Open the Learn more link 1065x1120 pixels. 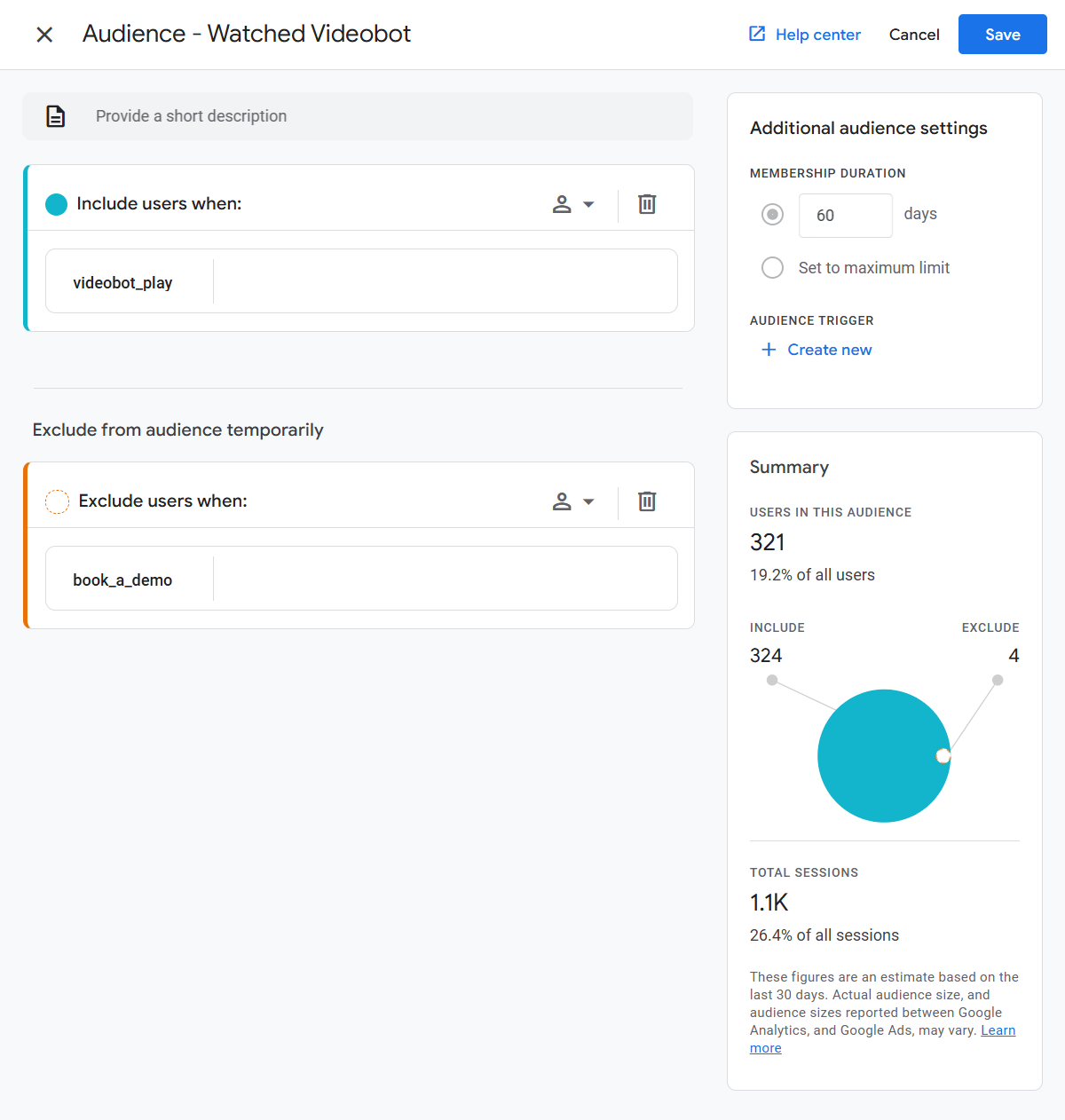coord(998,1030)
